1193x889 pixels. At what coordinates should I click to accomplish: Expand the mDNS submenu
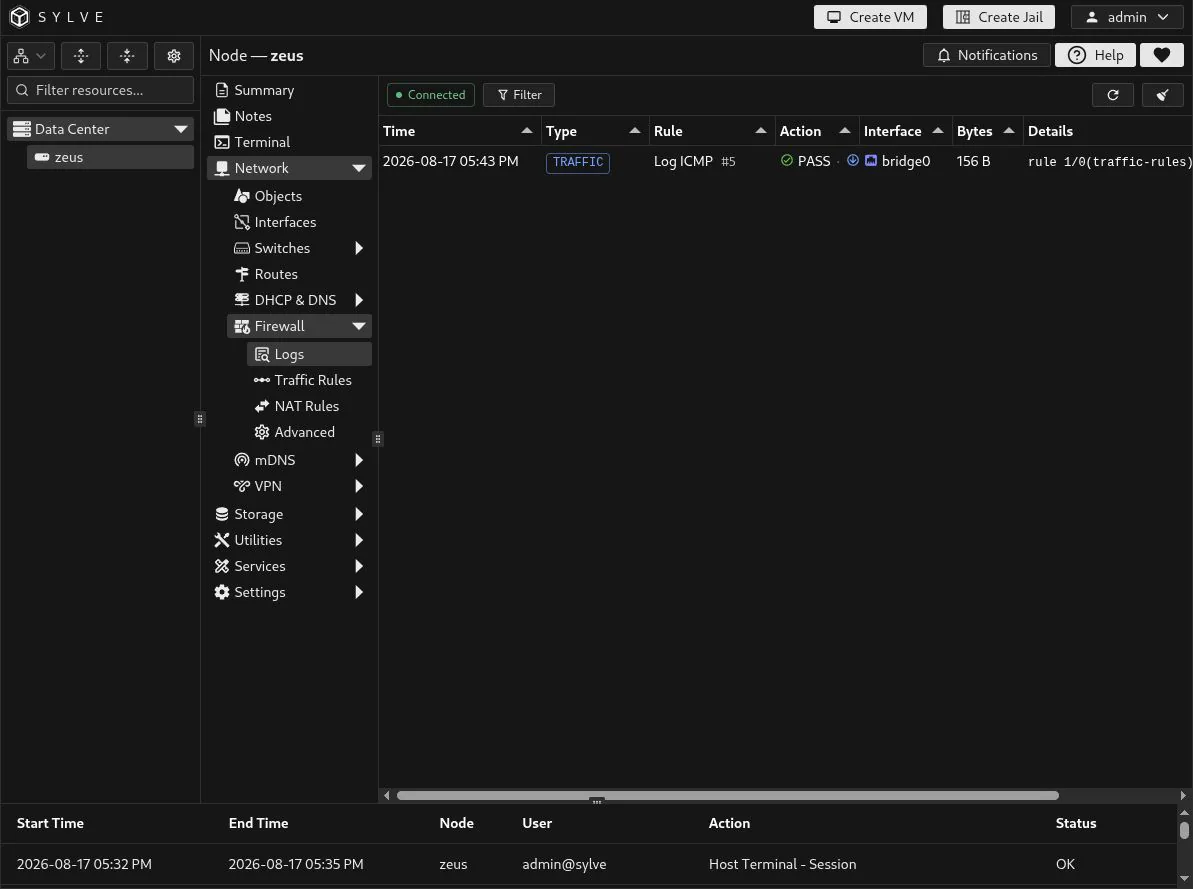(x=358, y=460)
